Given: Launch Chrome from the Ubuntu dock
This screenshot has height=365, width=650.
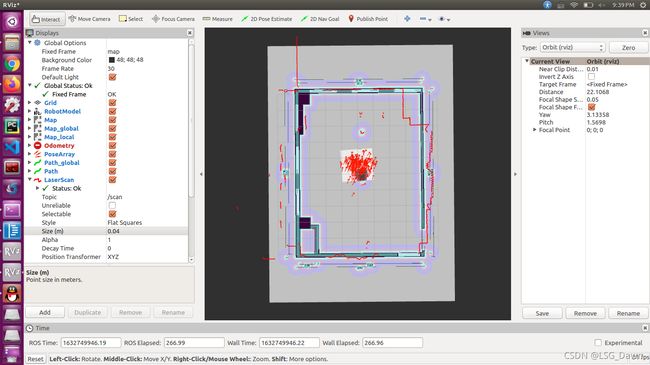Looking at the screenshot, I should tap(12, 64).
